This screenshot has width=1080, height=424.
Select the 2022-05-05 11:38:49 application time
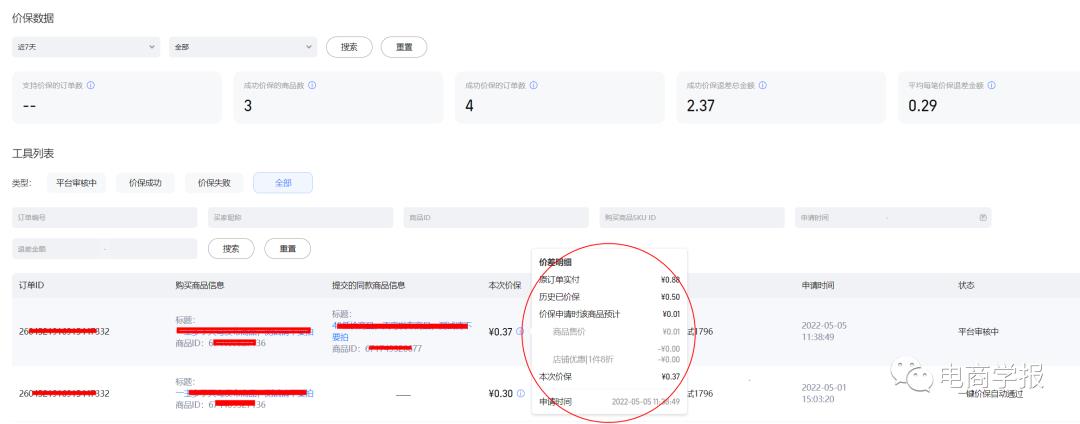coord(824,332)
